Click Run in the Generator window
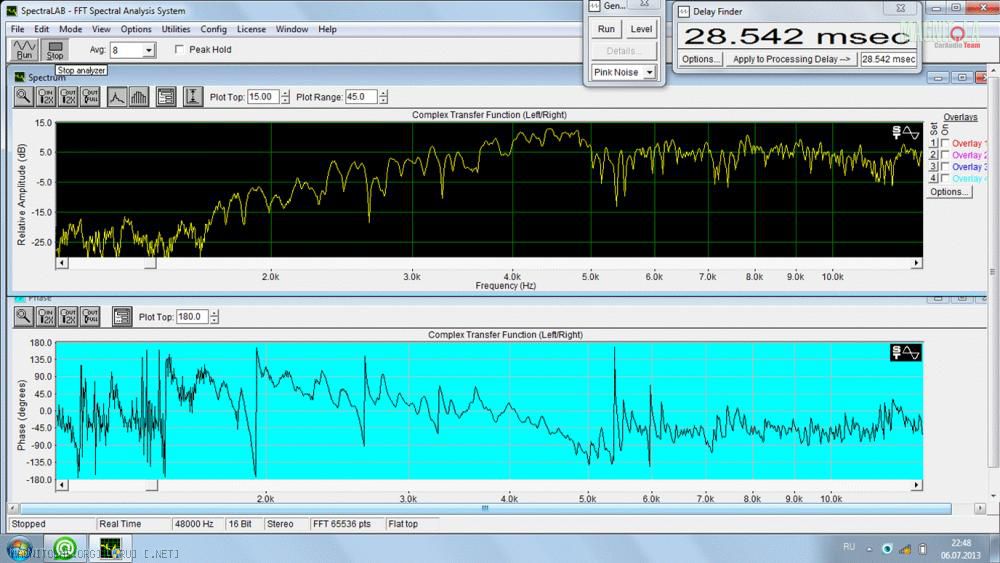The image size is (1000, 563). [606, 29]
